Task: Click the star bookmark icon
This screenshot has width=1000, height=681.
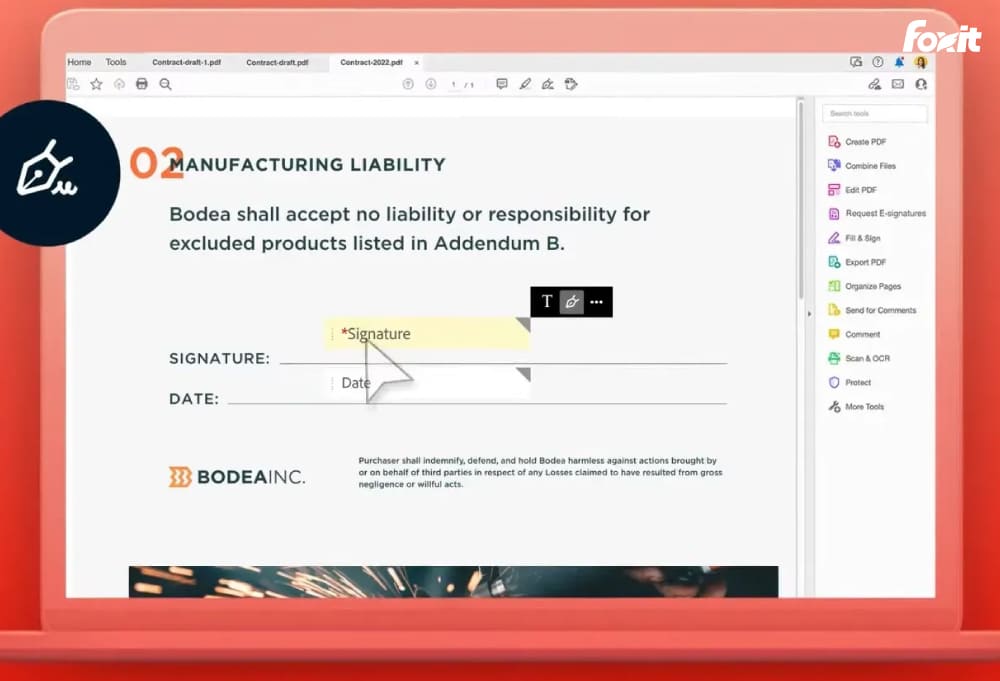Action: (x=96, y=84)
